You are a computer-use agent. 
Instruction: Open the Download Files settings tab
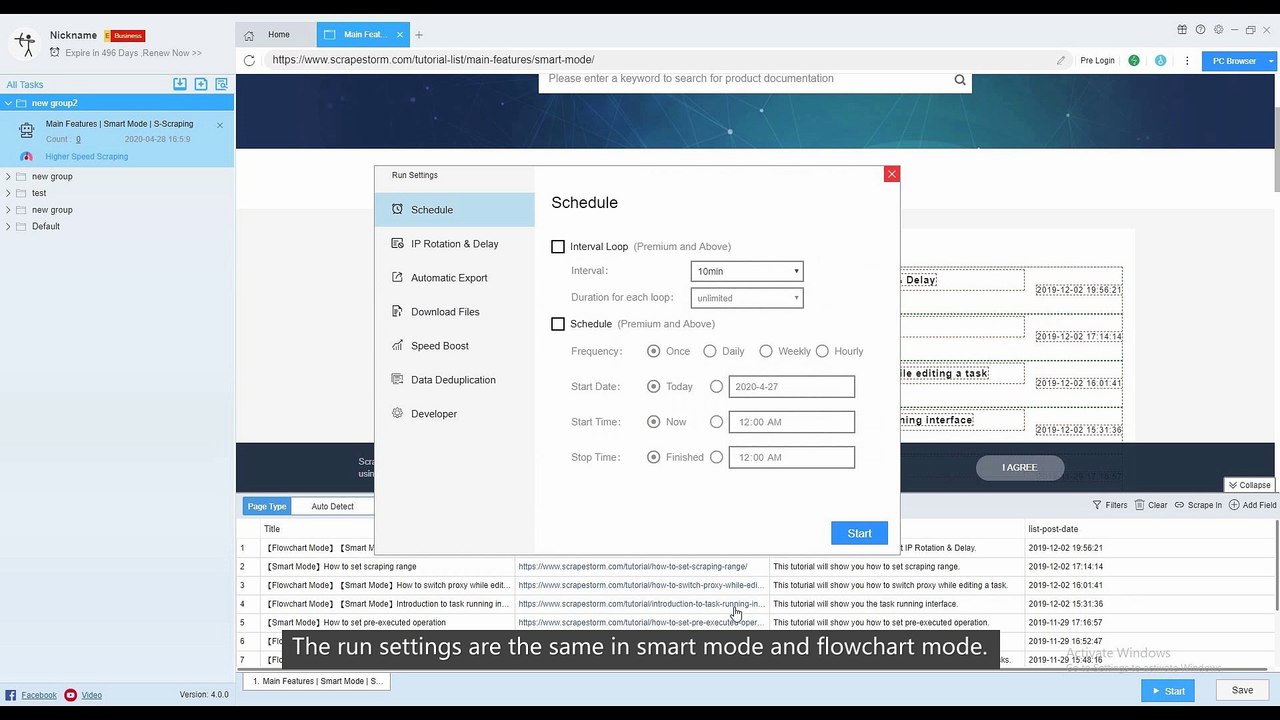[x=455, y=312]
